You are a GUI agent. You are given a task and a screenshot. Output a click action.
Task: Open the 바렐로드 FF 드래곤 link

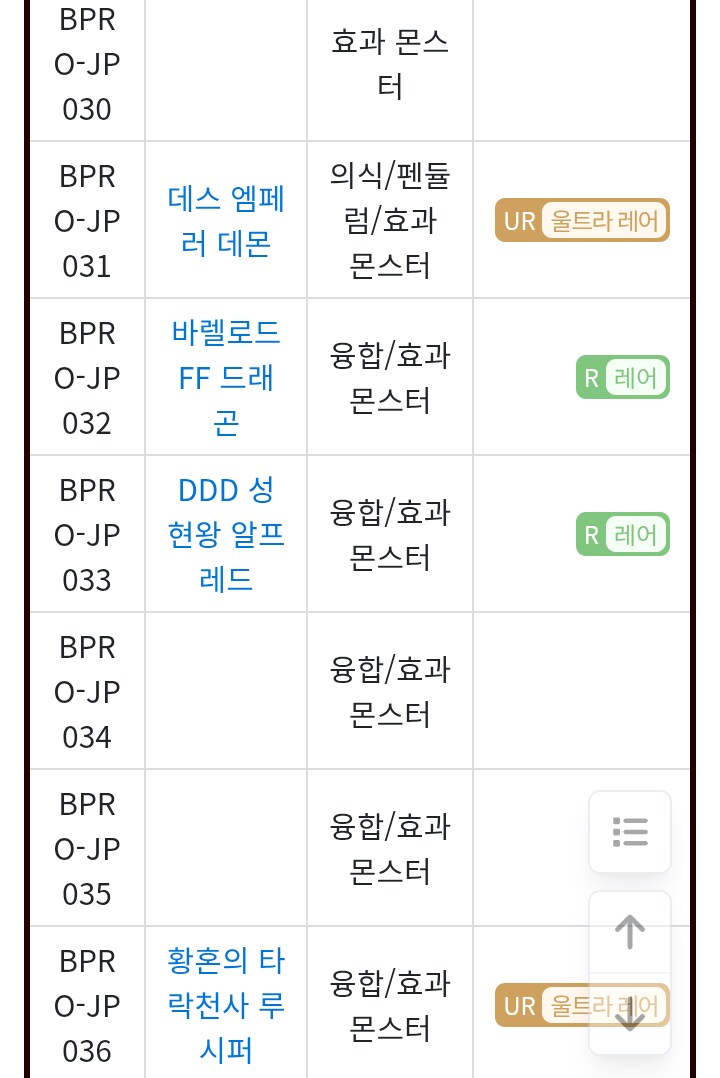coord(226,378)
